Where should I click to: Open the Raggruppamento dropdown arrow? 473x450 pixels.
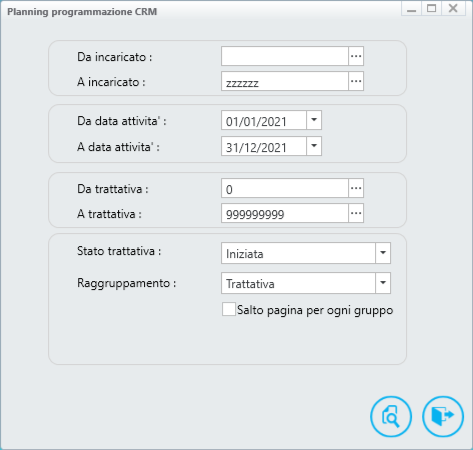(383, 283)
